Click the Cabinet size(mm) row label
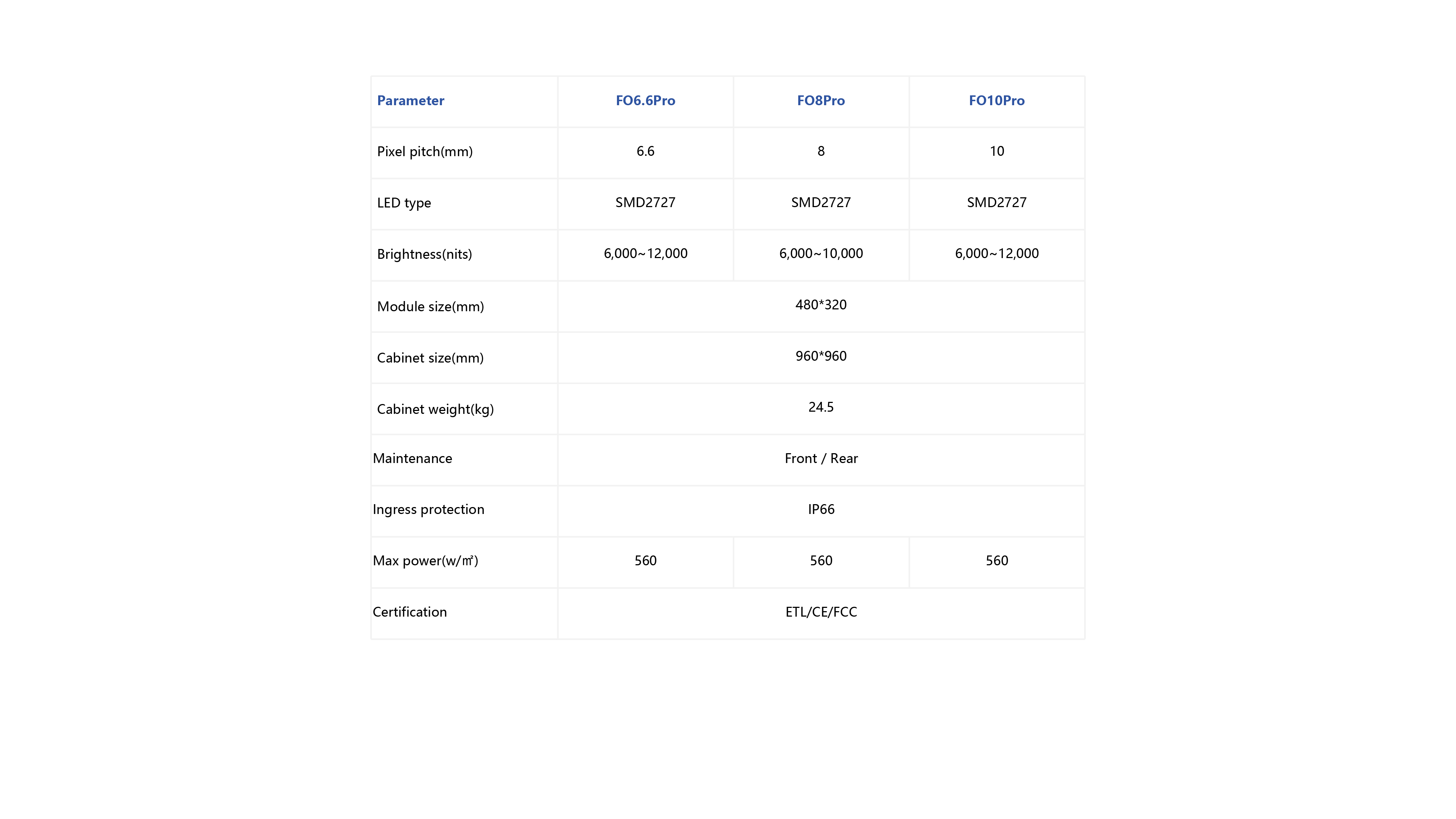Viewport: 1456px width, 819px height. (430, 358)
